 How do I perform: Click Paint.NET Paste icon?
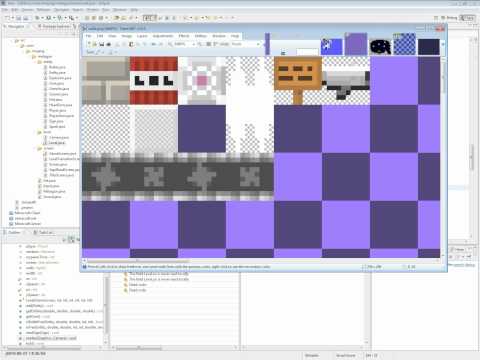point(132,44)
